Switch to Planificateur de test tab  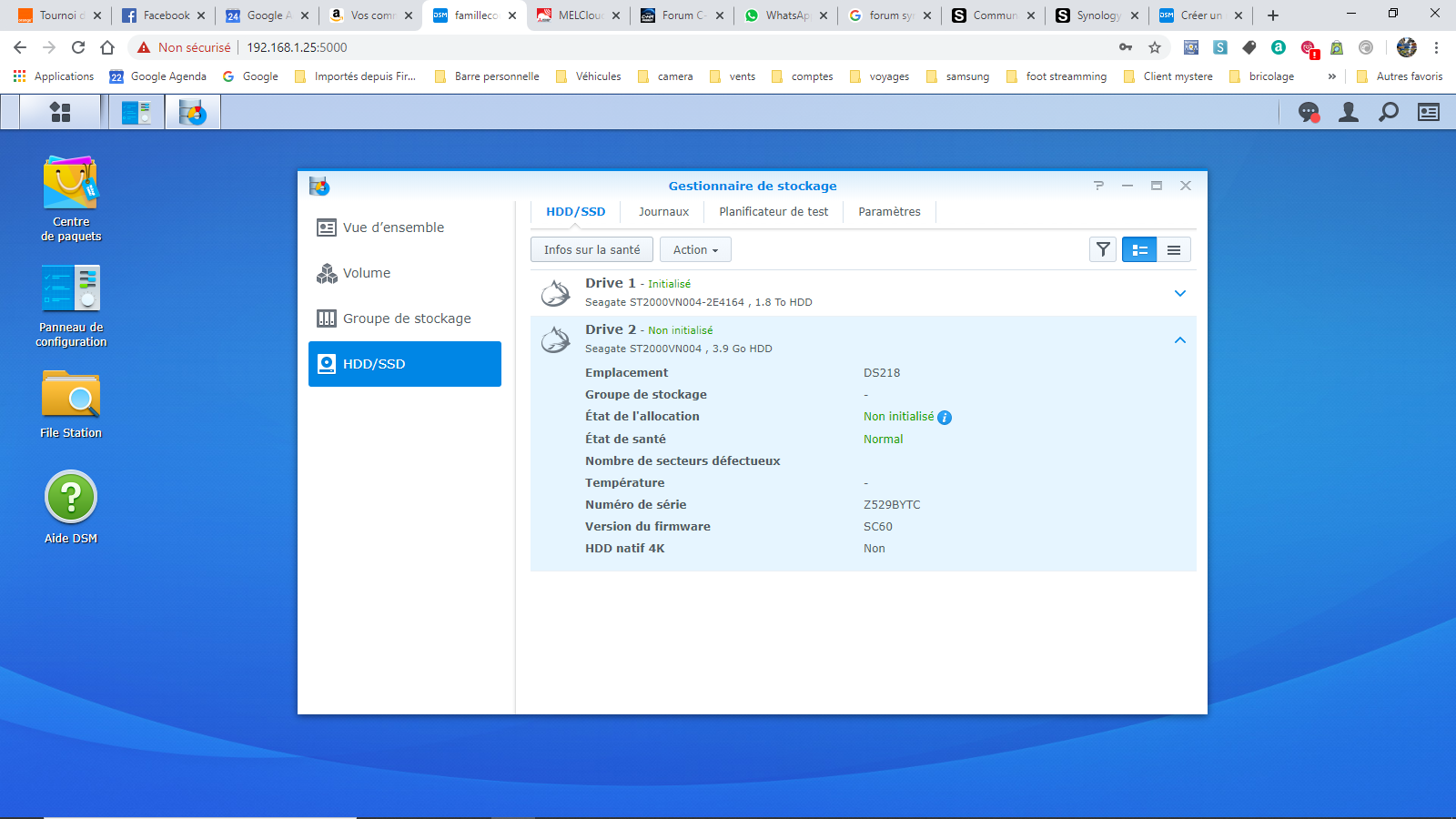pyautogui.click(x=773, y=212)
